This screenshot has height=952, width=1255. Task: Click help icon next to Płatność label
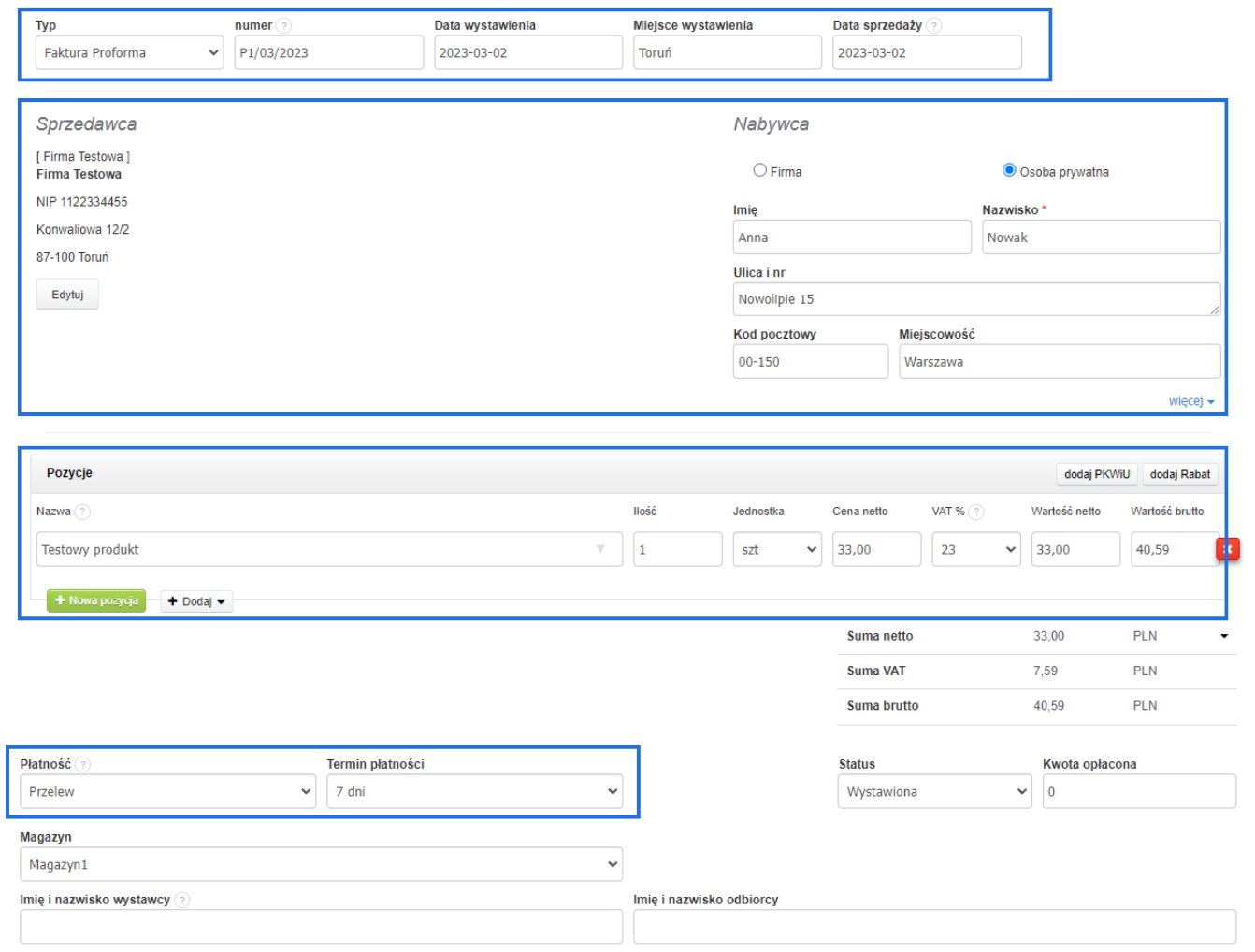click(83, 764)
